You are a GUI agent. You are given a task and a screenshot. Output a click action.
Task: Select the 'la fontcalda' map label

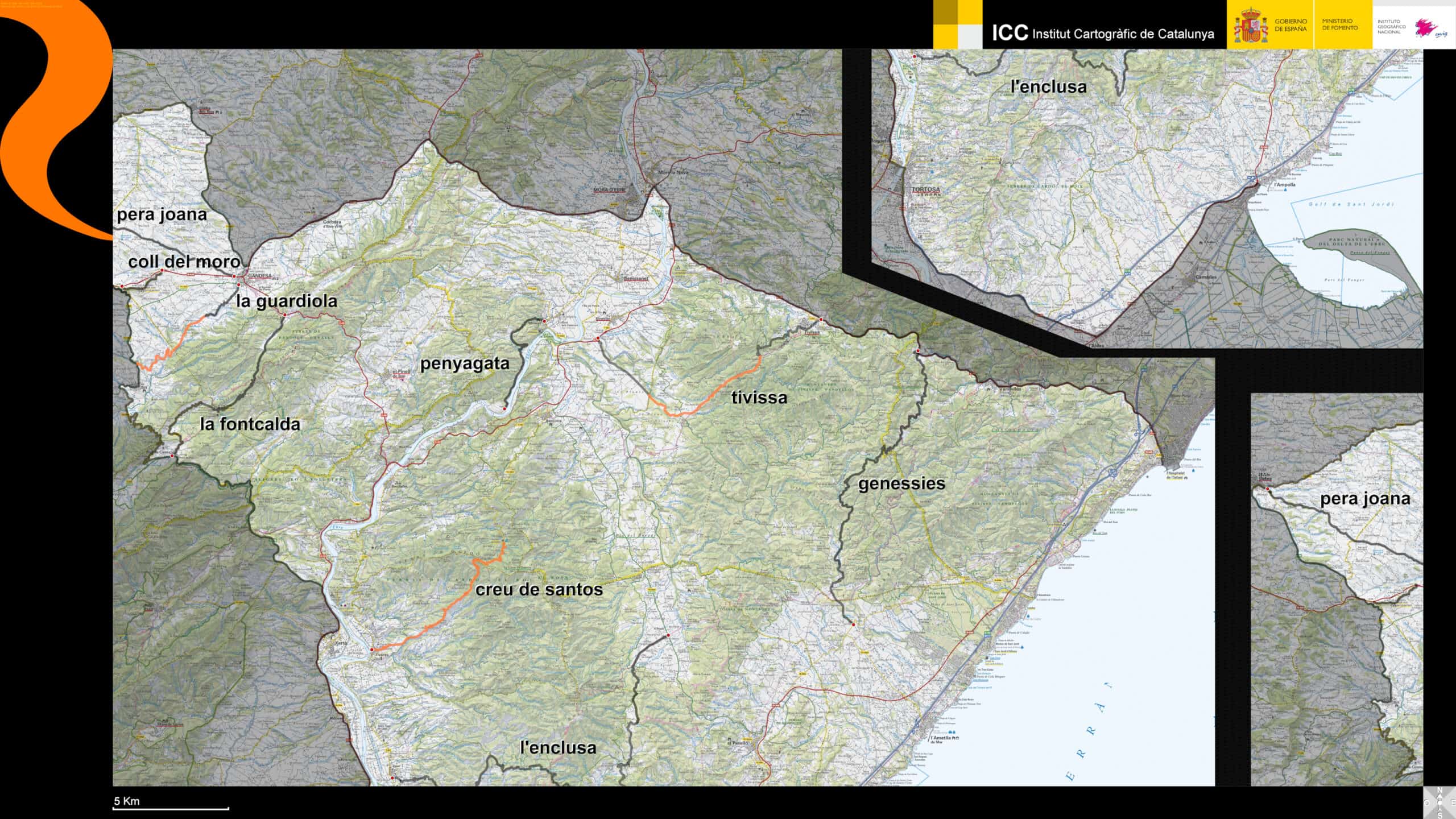tap(250, 424)
